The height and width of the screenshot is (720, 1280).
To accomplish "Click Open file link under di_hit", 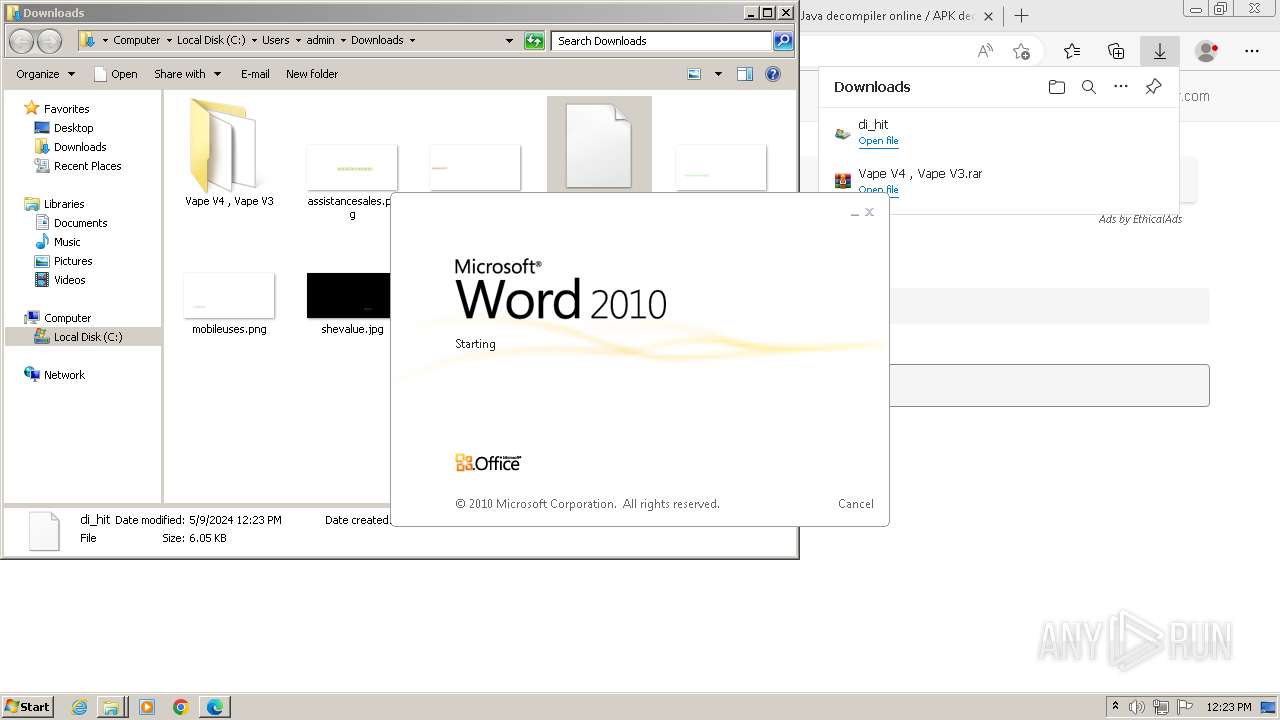I will 878,141.
